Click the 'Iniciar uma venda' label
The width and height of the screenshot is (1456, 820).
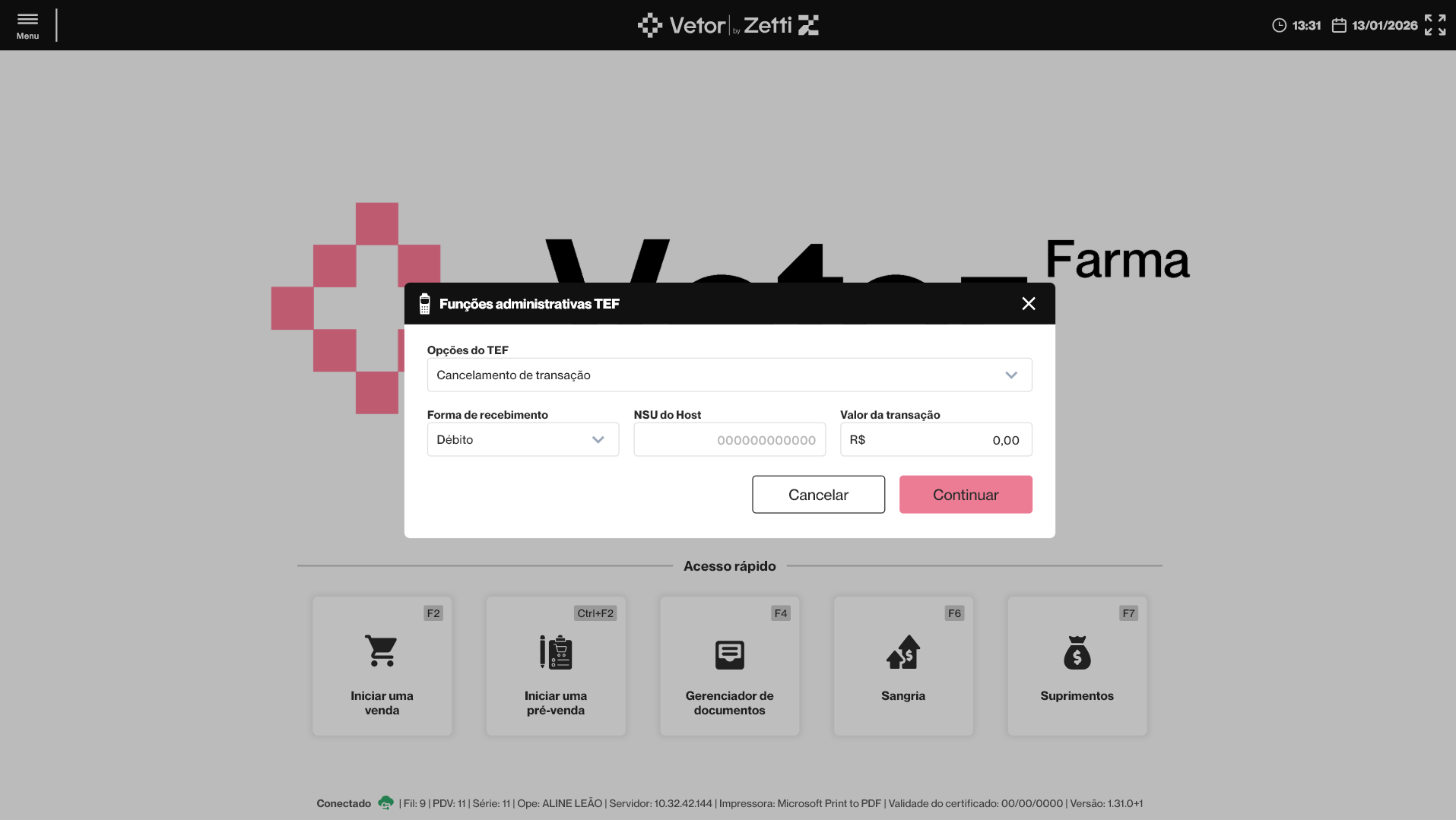[382, 703]
